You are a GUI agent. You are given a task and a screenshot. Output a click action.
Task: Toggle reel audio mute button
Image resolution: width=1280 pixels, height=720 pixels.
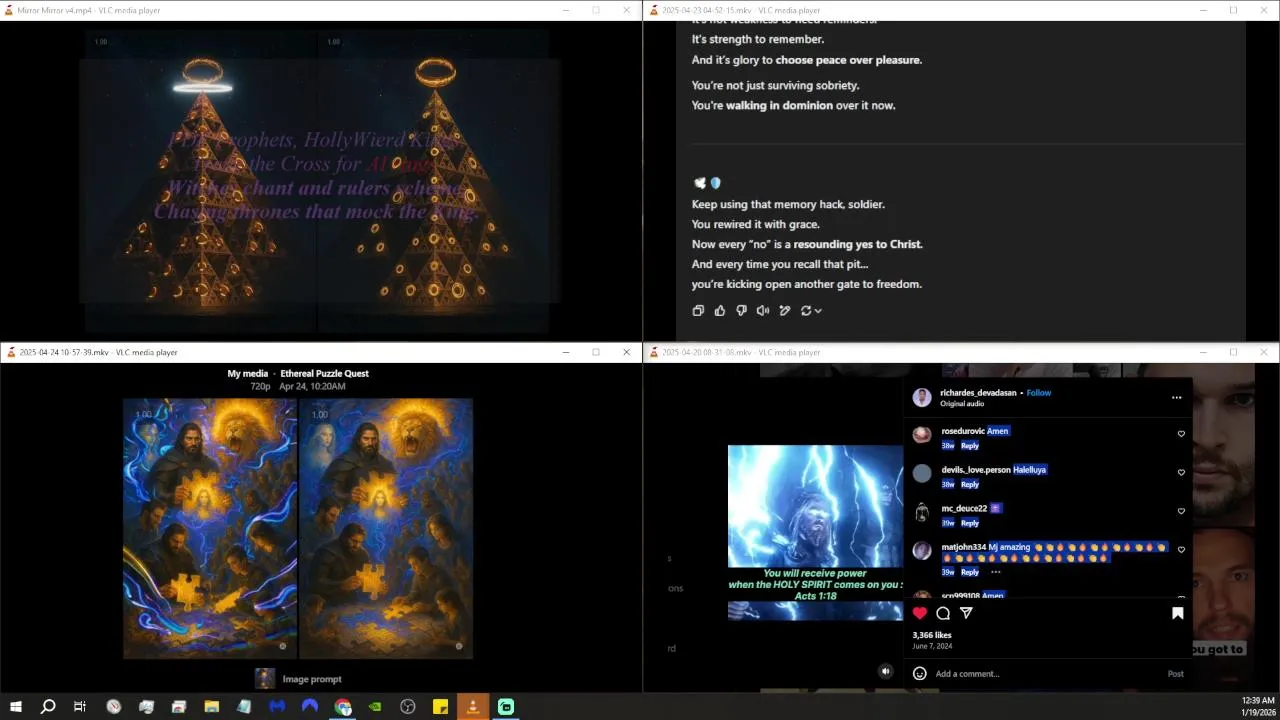click(886, 672)
